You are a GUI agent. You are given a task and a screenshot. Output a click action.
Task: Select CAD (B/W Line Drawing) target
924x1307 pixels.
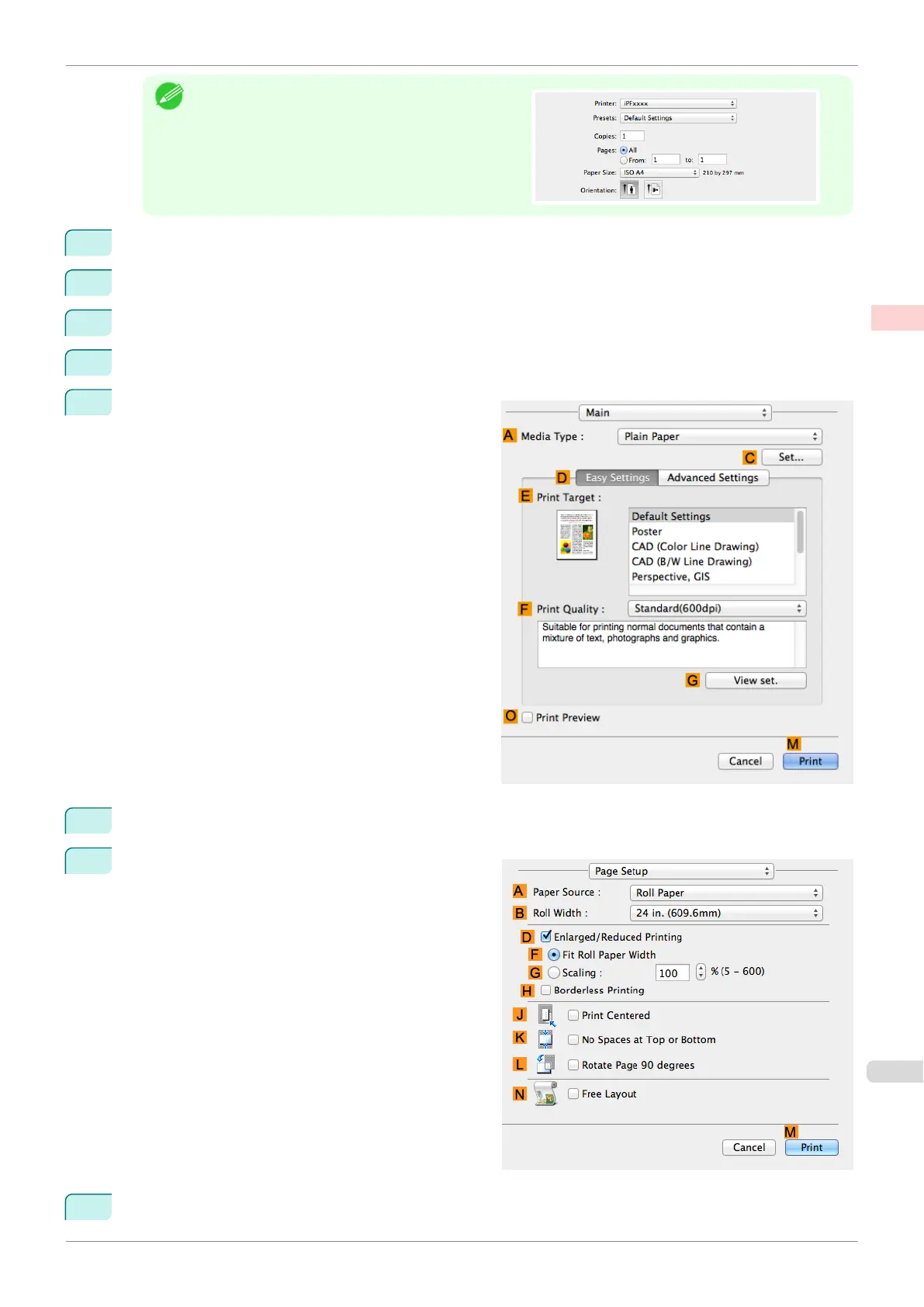(712, 561)
